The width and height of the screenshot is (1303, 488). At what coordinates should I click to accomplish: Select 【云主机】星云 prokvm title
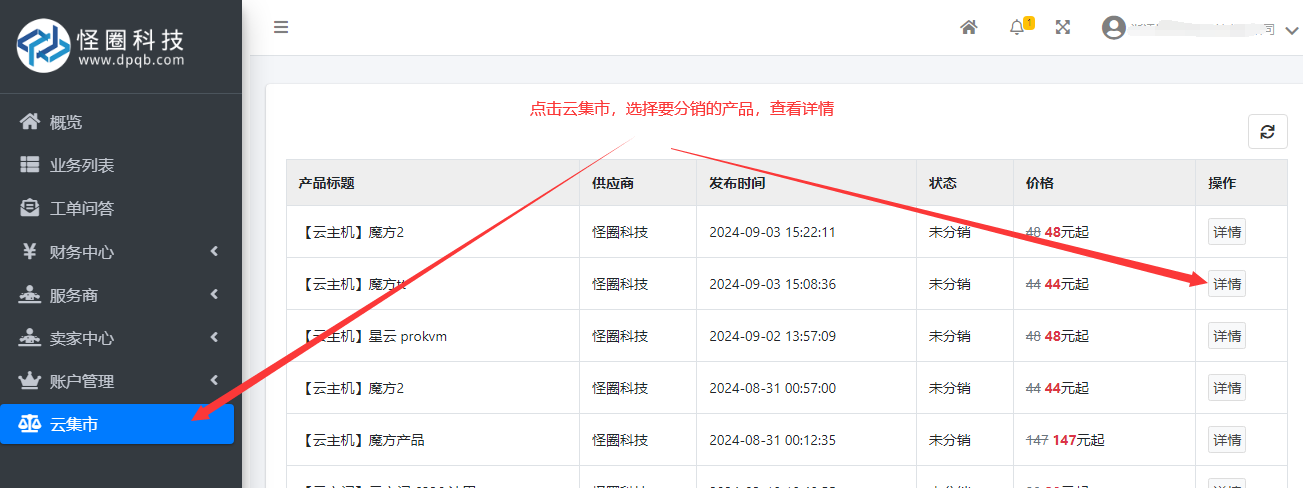[372, 336]
